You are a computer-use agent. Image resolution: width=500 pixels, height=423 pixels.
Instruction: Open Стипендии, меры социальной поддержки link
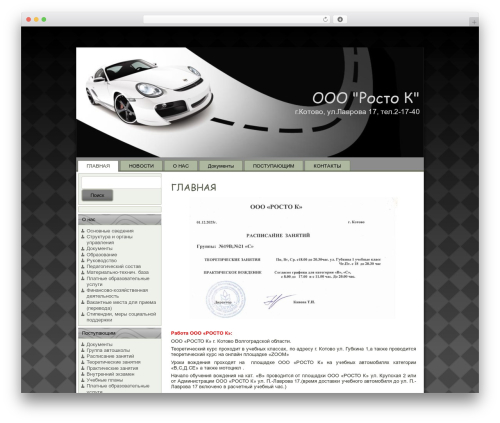(x=121, y=317)
